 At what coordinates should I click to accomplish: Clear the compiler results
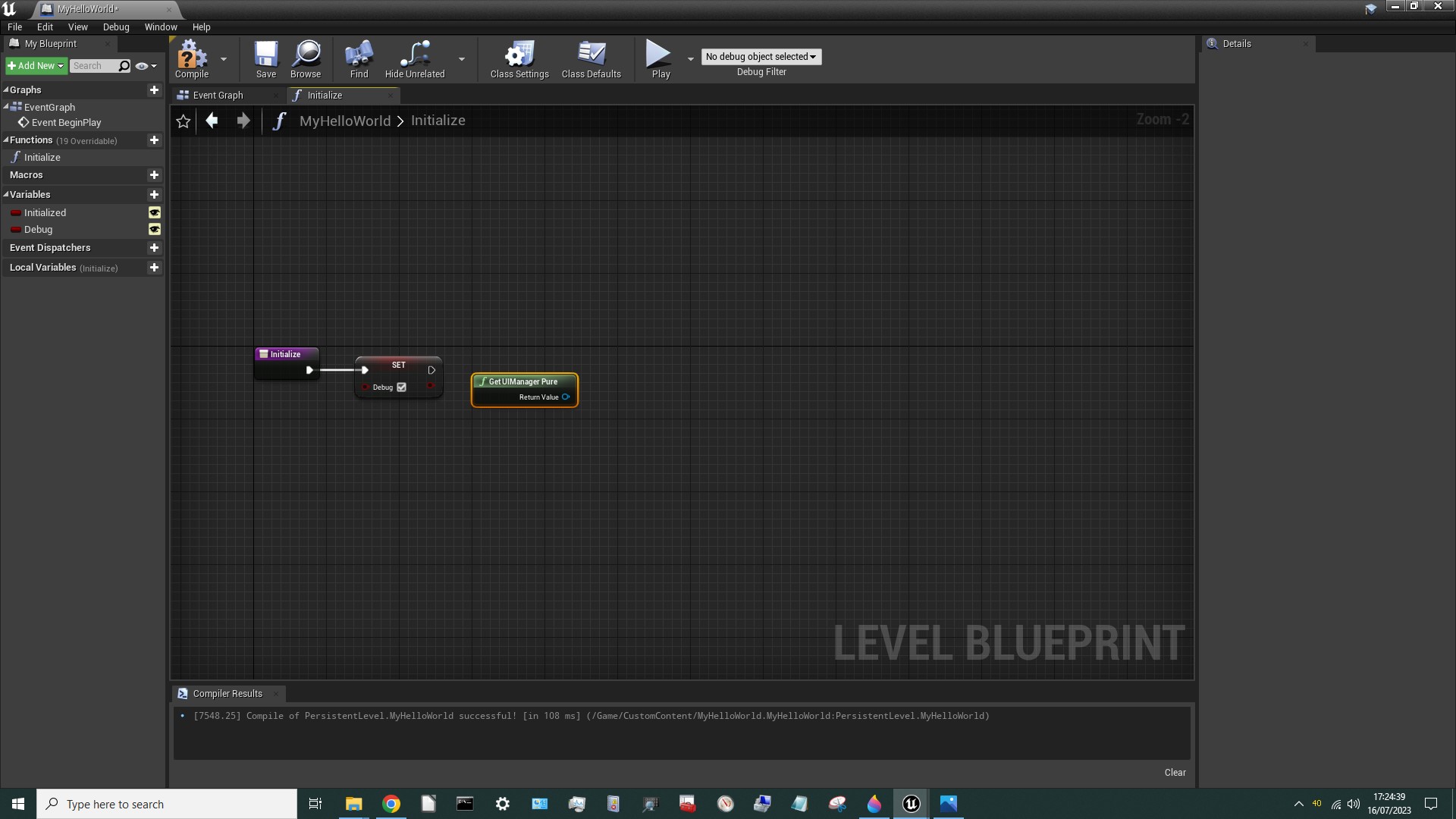pos(1175,773)
